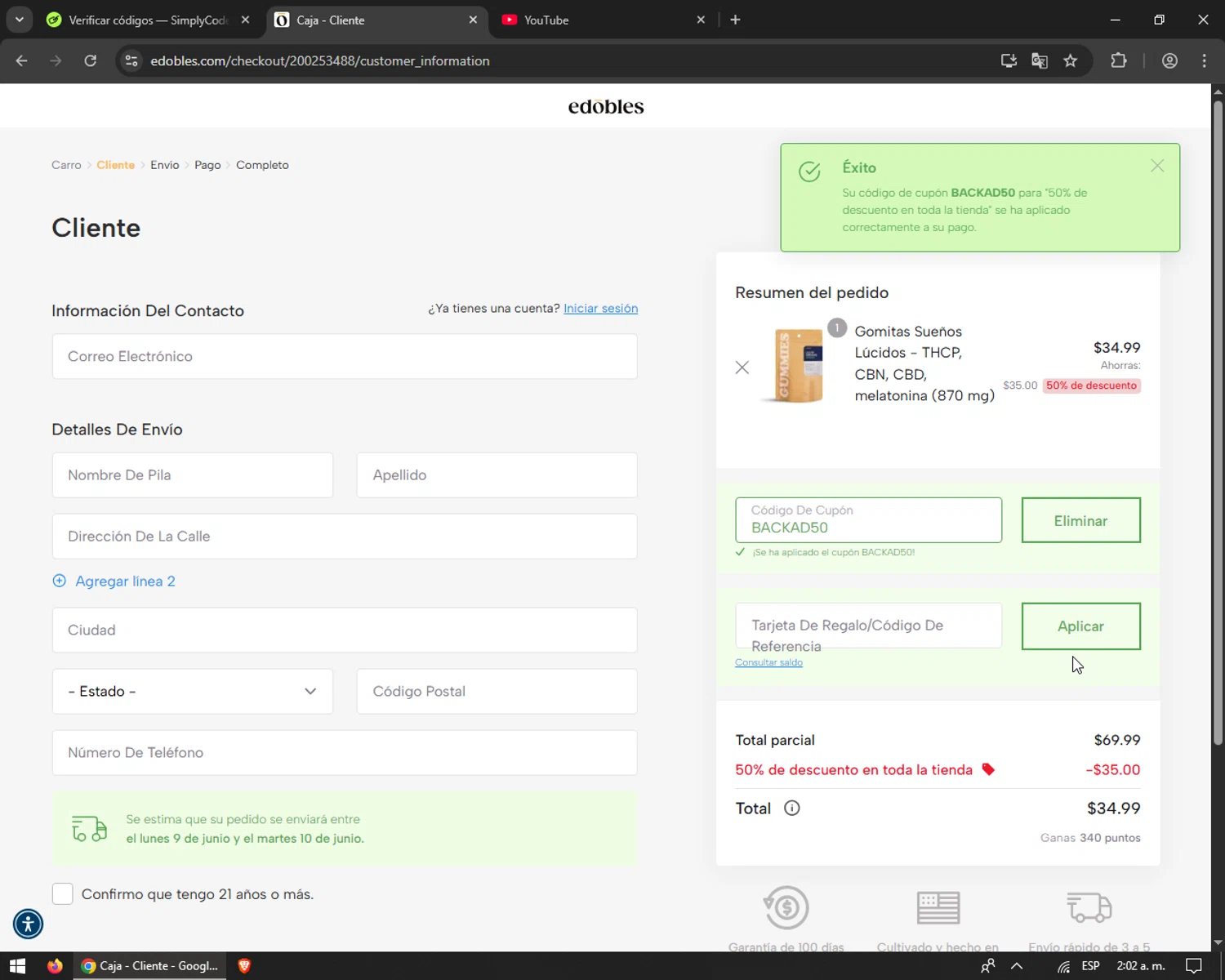Open the Consultar saldo link
Viewport: 1225px width, 980px height.
coord(768,662)
